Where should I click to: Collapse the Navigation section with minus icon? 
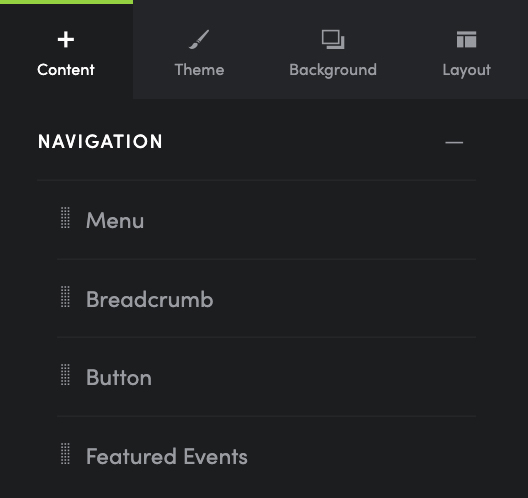[454, 143]
